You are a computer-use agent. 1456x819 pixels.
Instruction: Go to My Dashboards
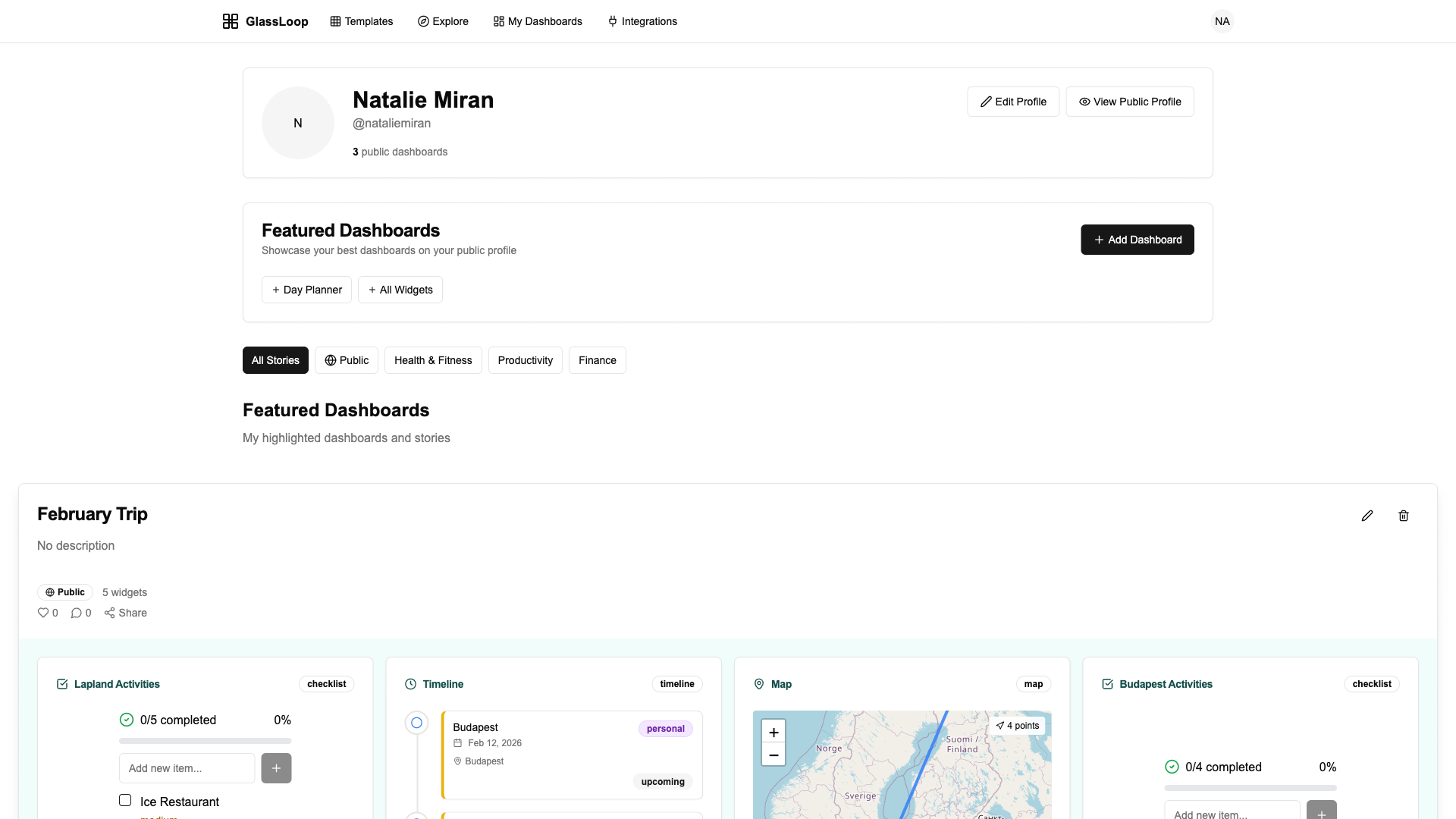(538, 21)
